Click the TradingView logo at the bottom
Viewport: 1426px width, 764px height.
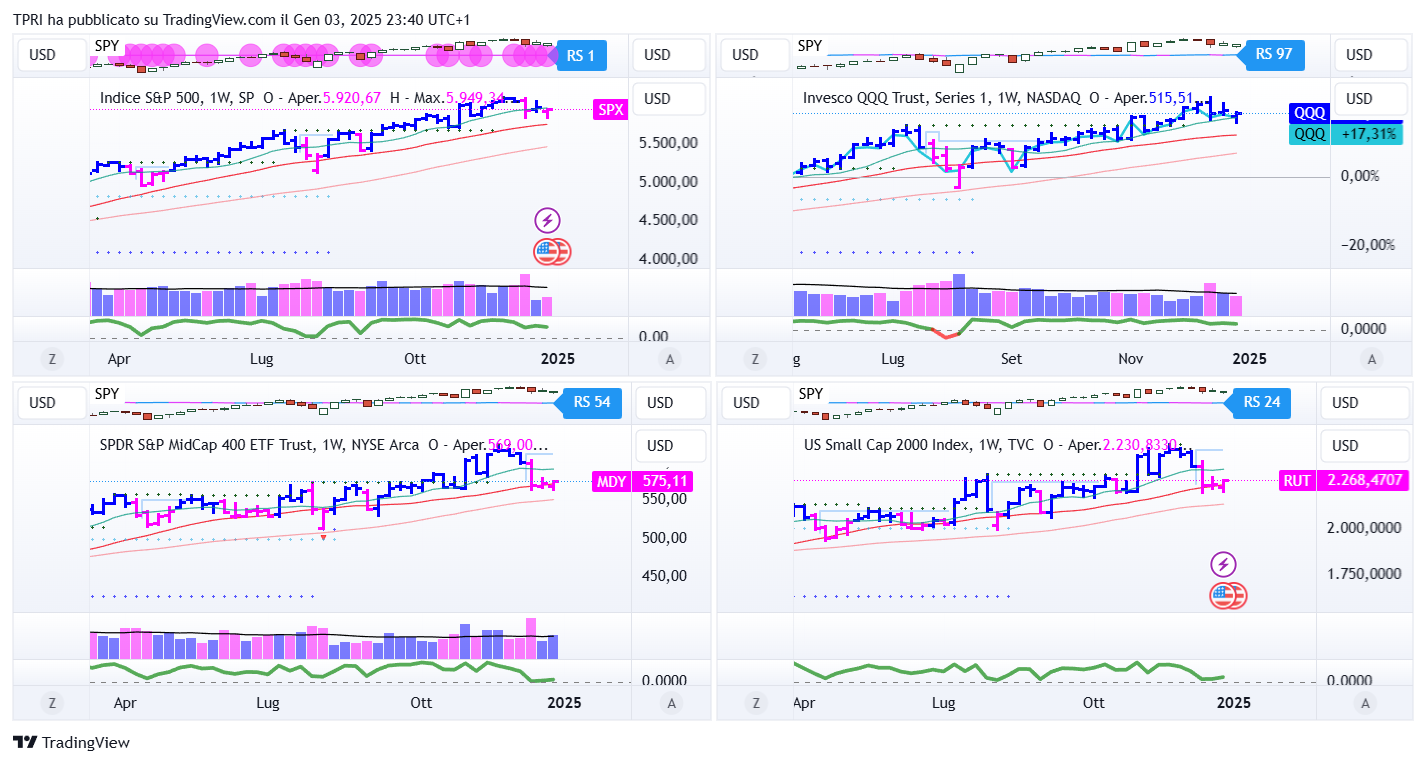(71, 743)
